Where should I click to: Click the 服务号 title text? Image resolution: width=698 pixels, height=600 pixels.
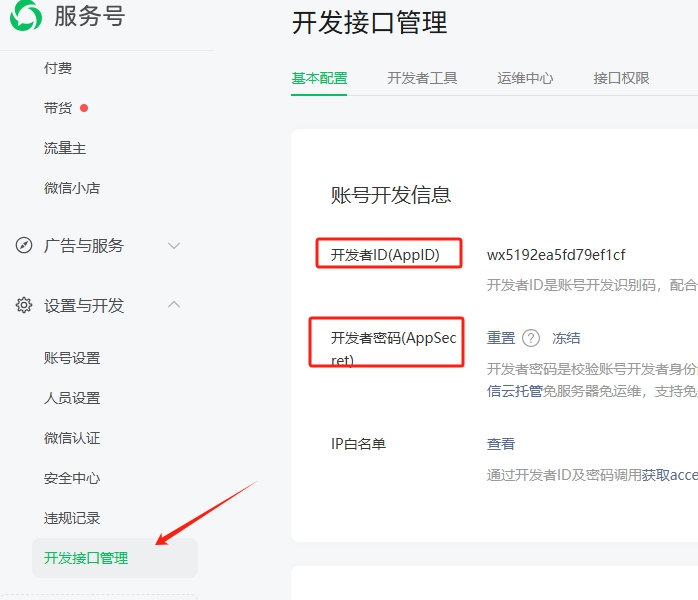tap(89, 16)
